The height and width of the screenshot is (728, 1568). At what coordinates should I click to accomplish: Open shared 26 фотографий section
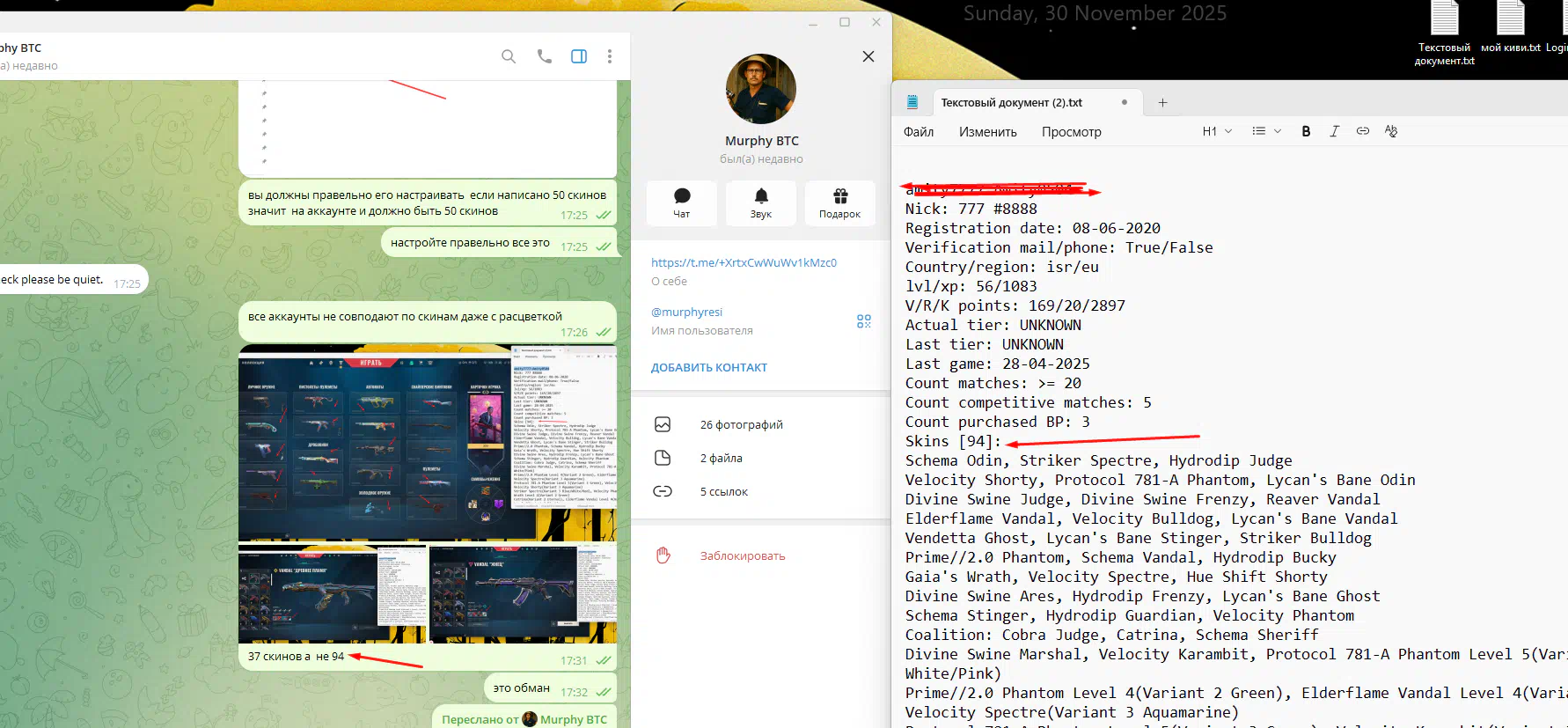(741, 424)
